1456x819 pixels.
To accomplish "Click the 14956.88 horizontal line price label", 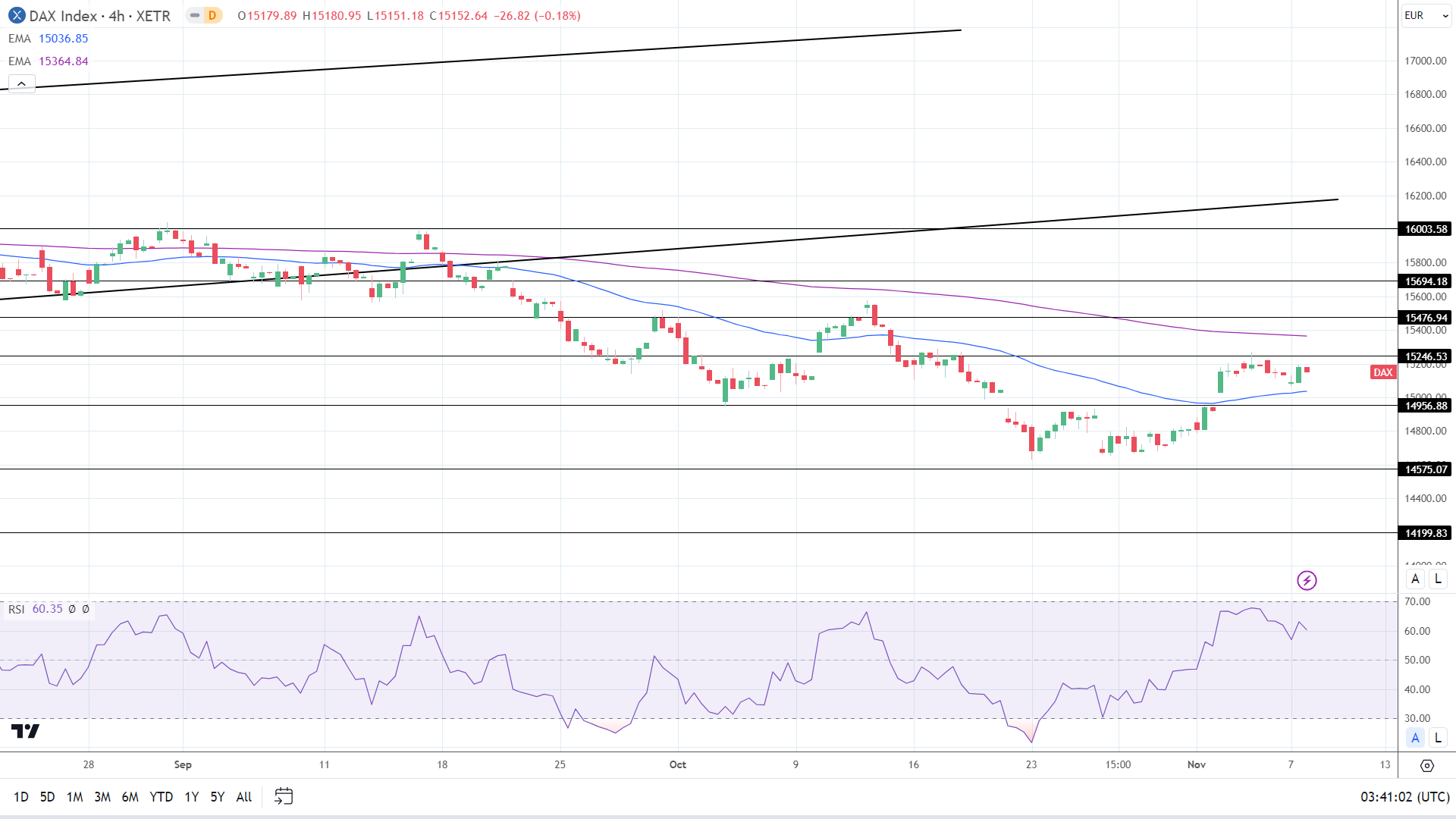I will (x=1426, y=406).
